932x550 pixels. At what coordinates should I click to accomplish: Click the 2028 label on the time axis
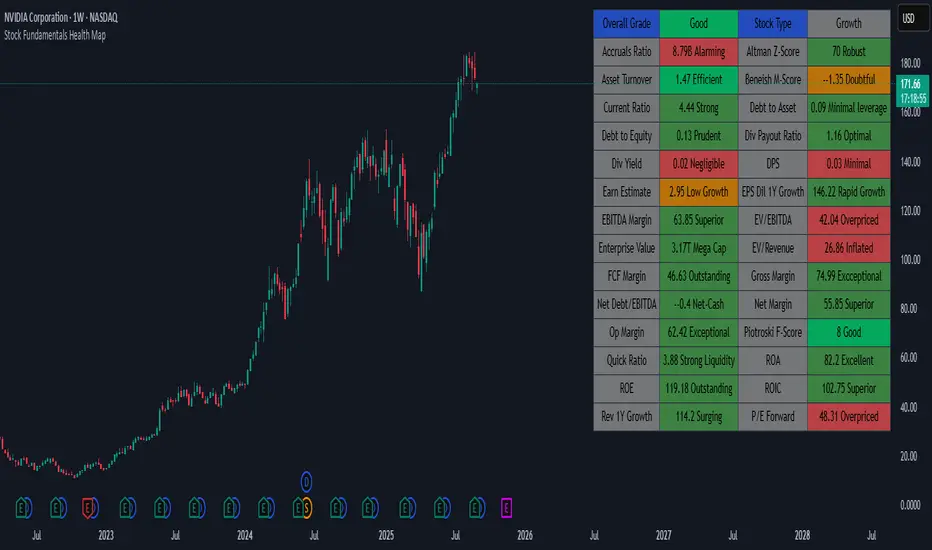point(802,535)
